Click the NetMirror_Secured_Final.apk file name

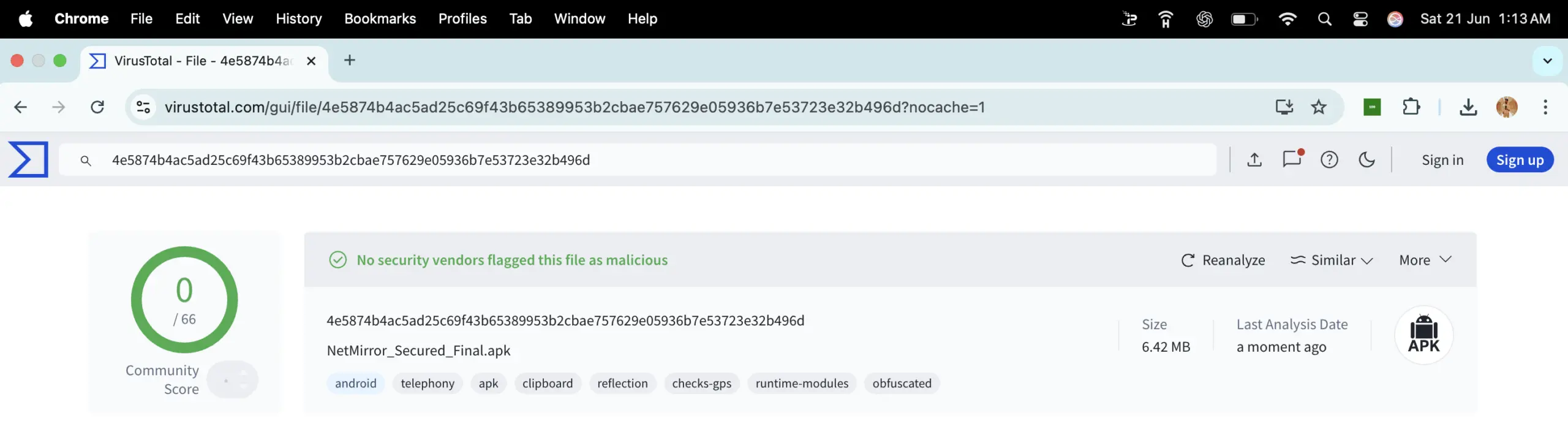pyautogui.click(x=418, y=351)
